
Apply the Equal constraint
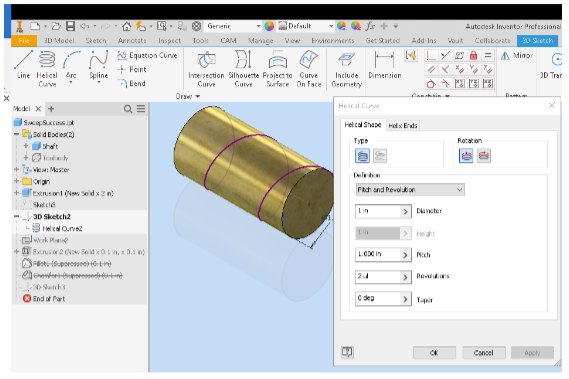click(x=488, y=56)
